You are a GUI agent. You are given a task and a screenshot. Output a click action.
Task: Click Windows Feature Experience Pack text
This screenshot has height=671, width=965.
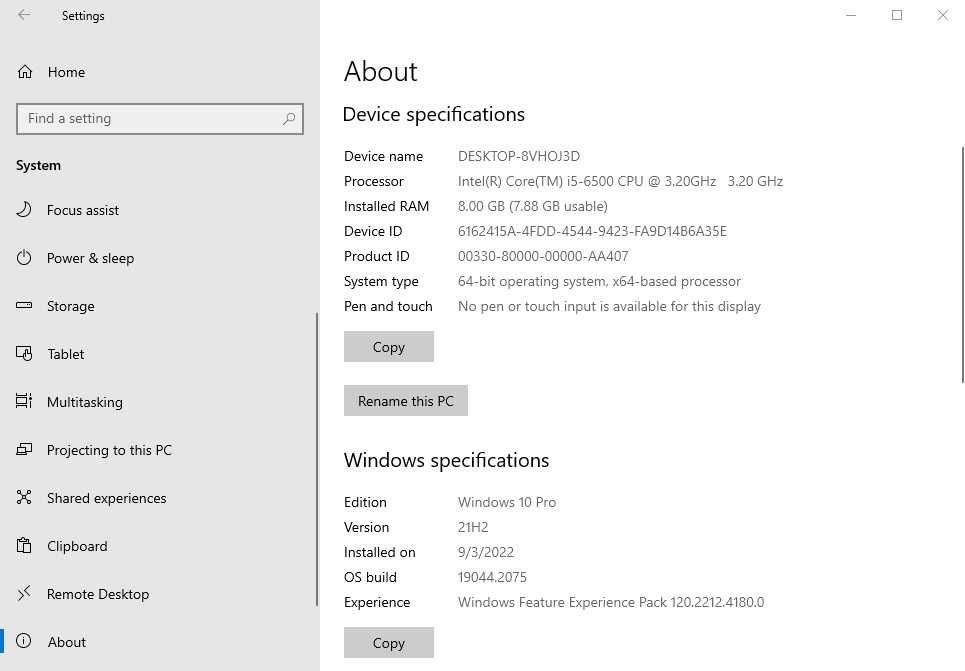click(611, 602)
